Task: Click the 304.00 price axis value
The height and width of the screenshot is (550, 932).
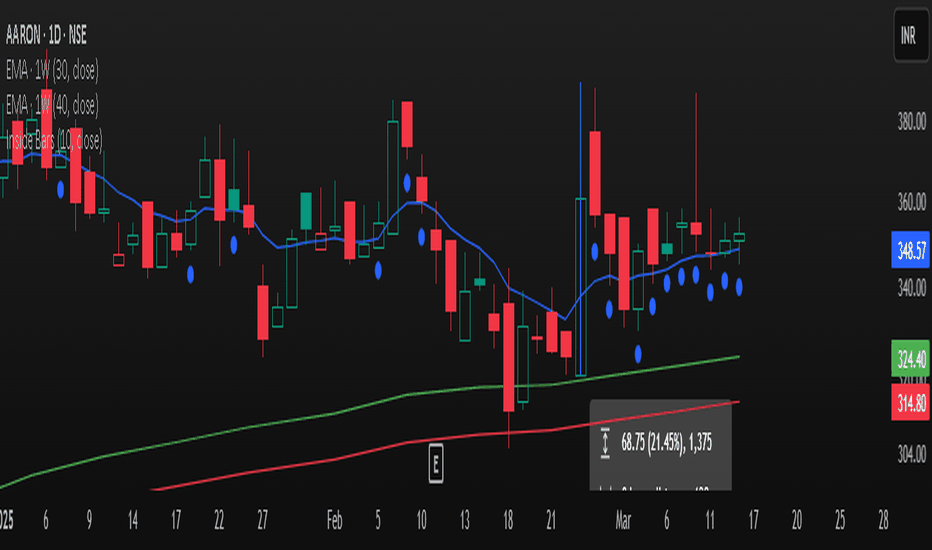Action: [x=911, y=454]
